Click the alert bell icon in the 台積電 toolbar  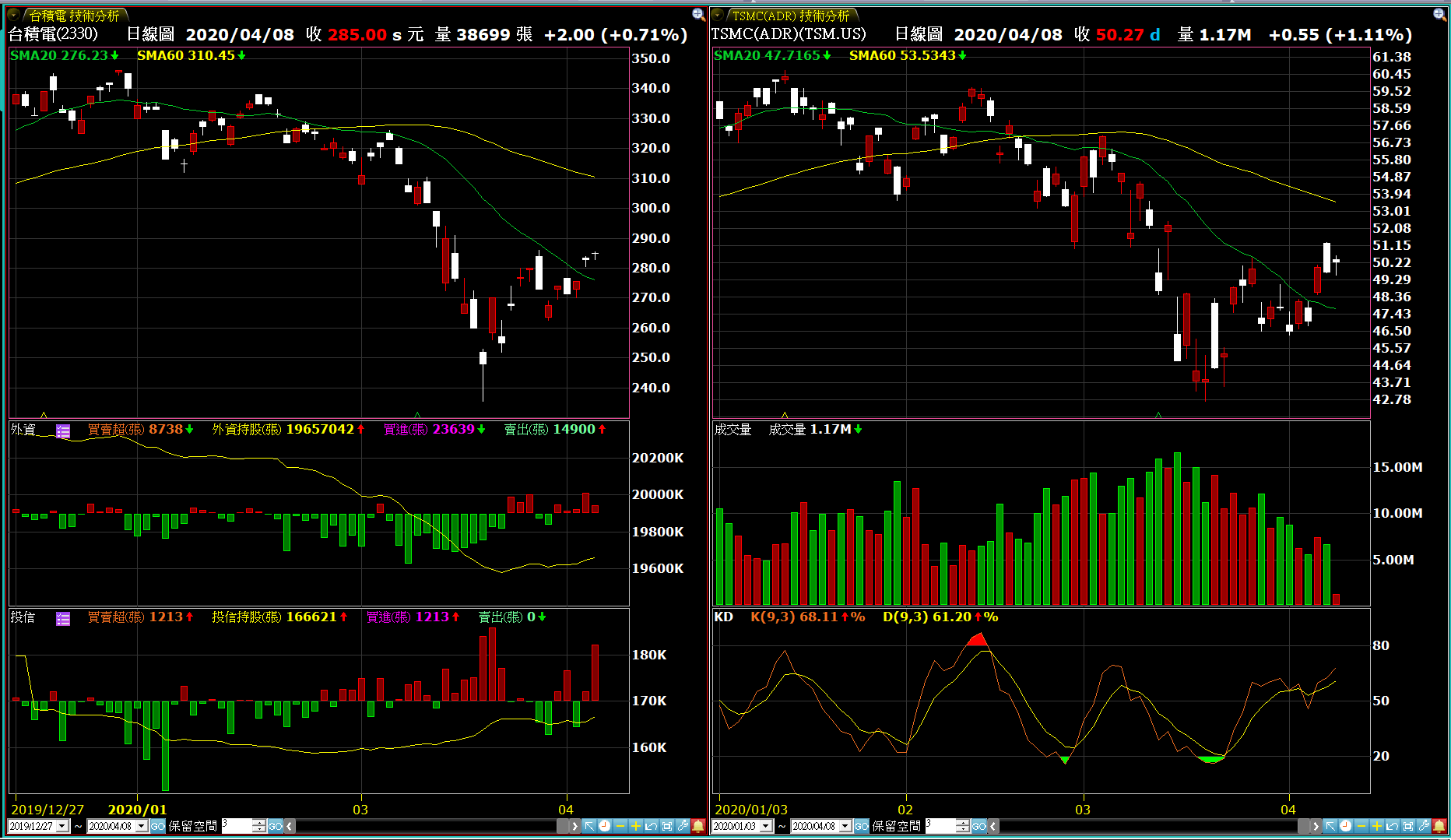click(x=698, y=826)
